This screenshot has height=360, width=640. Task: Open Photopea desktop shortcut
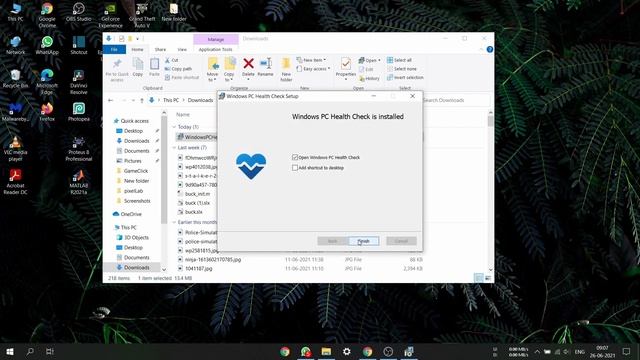coord(78,112)
